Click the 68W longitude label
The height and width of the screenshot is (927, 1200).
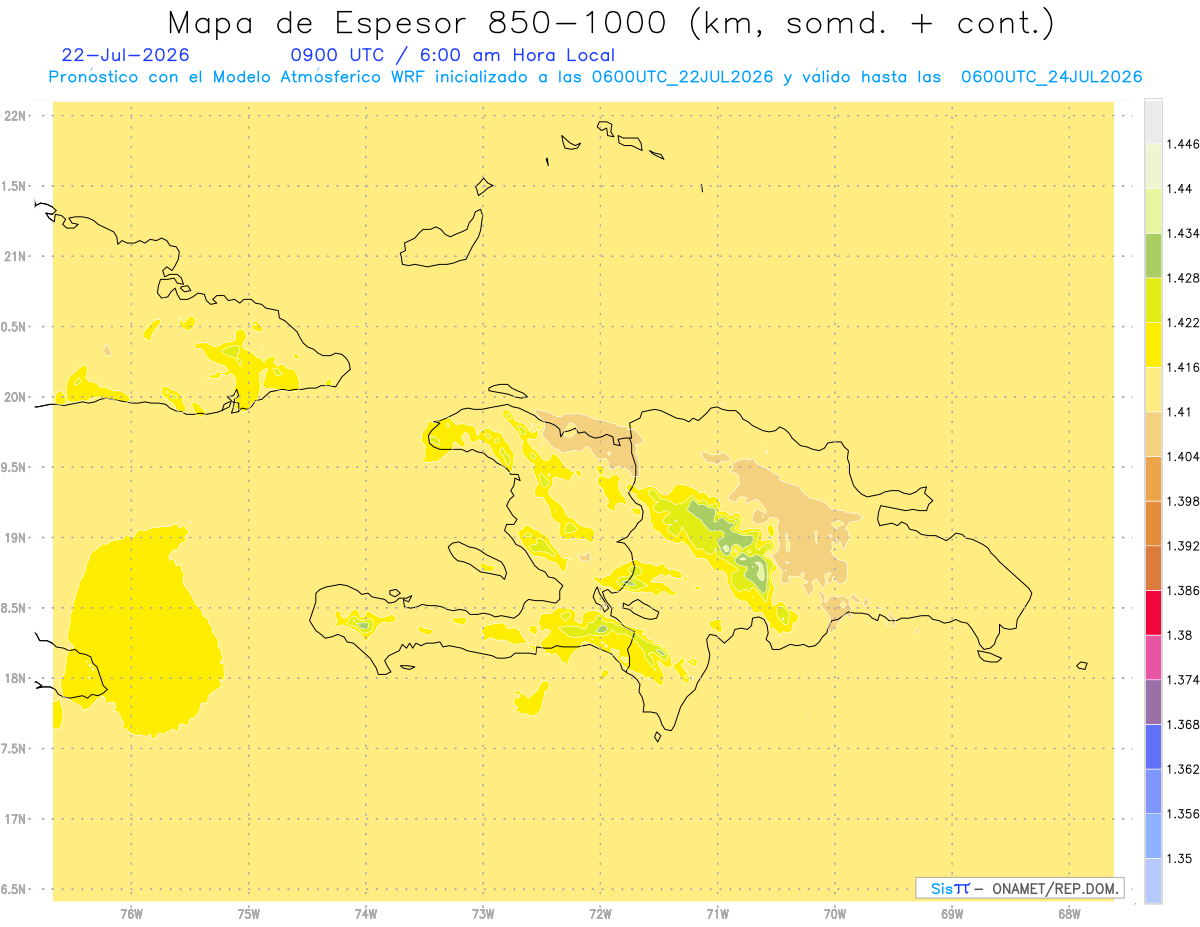[x=1069, y=914]
